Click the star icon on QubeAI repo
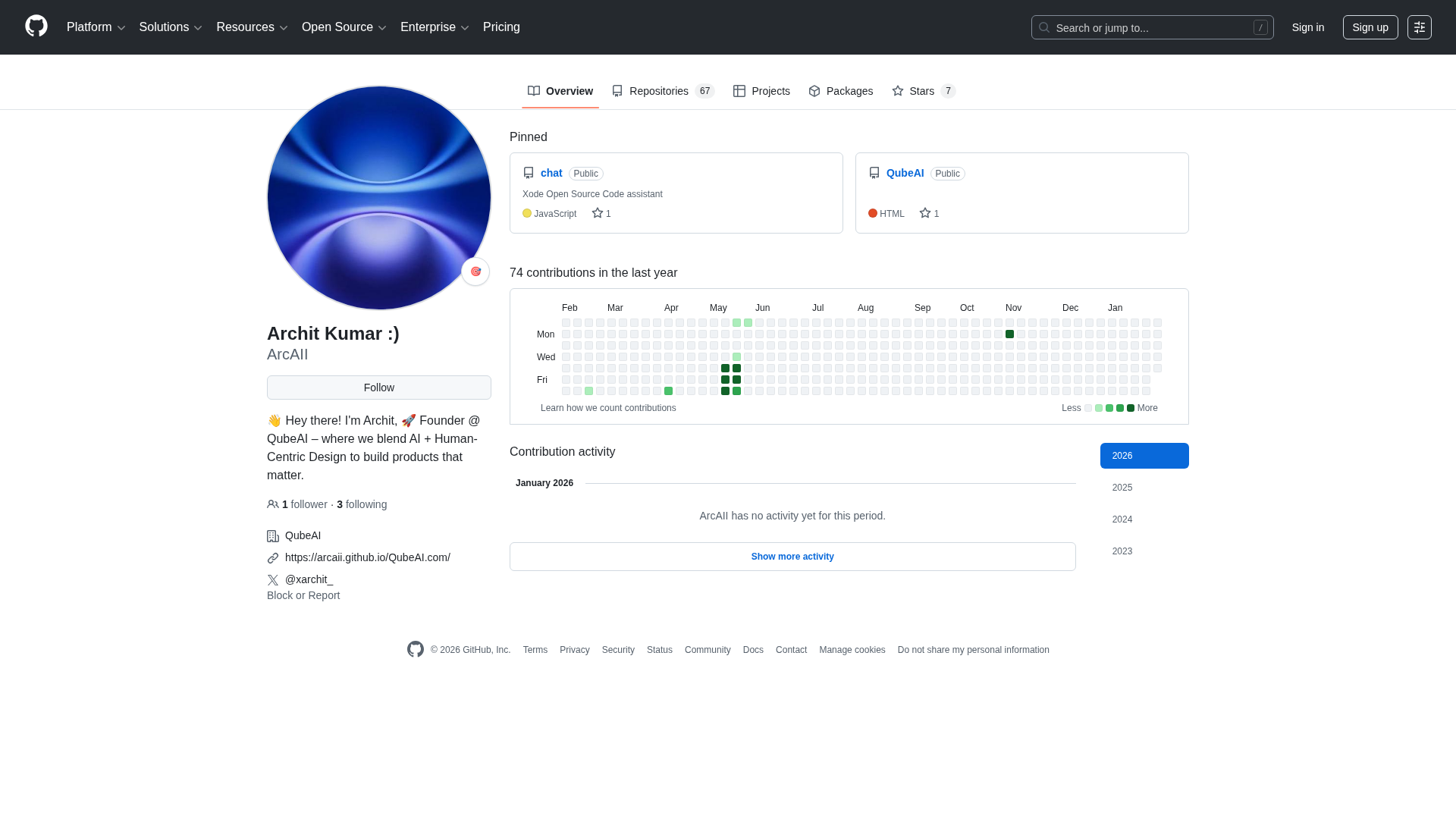Image resolution: width=1456 pixels, height=819 pixels. pos(925,213)
